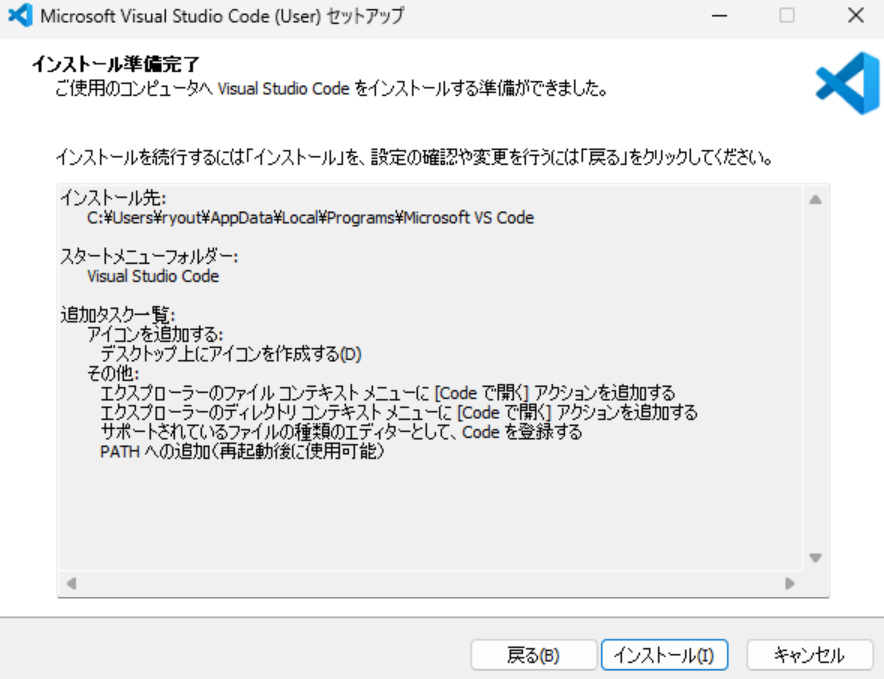Go back with the 戻る(B) button
The height and width of the screenshot is (679, 884).
click(x=534, y=656)
